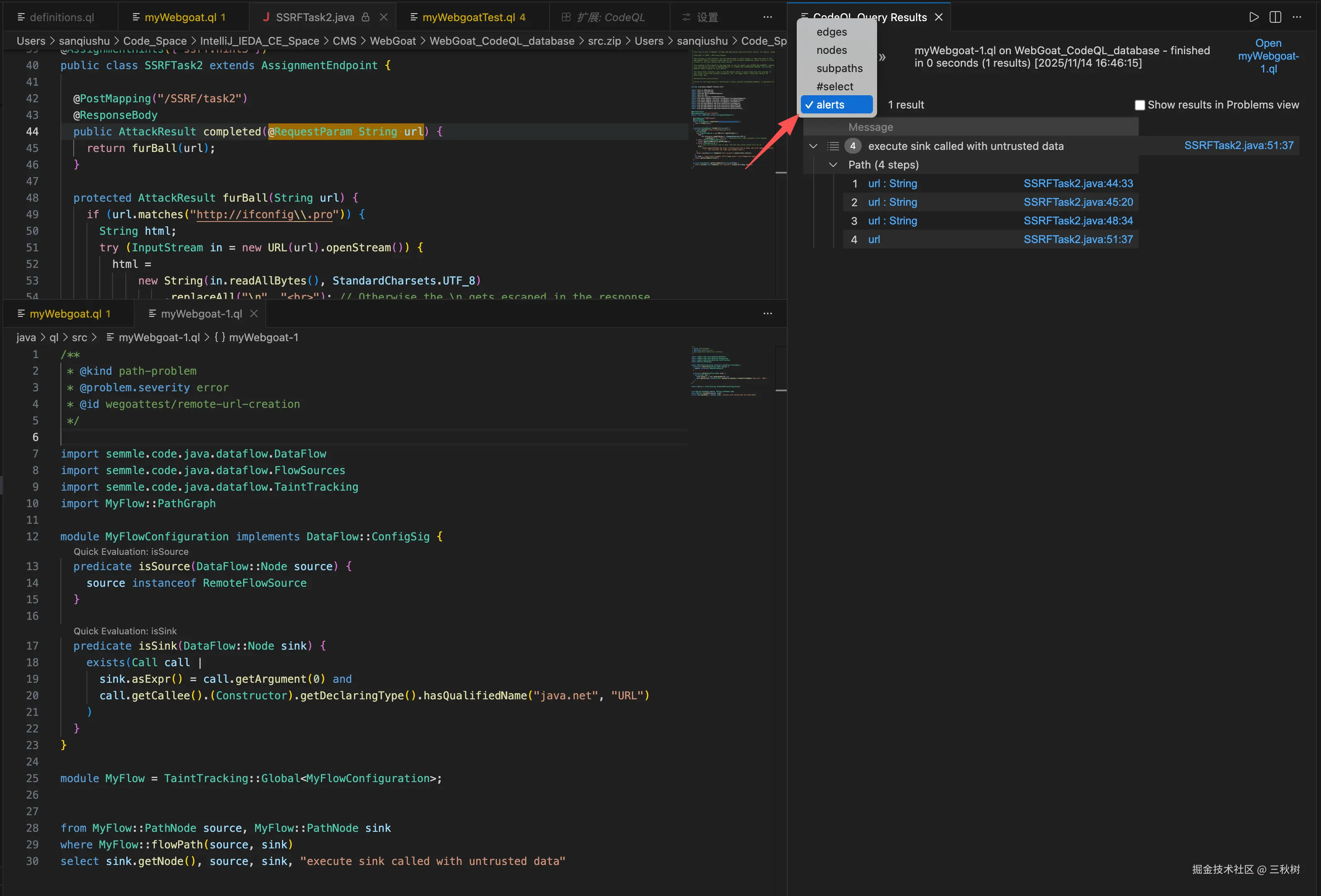Run Quick Evaluation: isSource code lens
This screenshot has width=1321, height=896.
pos(131,552)
